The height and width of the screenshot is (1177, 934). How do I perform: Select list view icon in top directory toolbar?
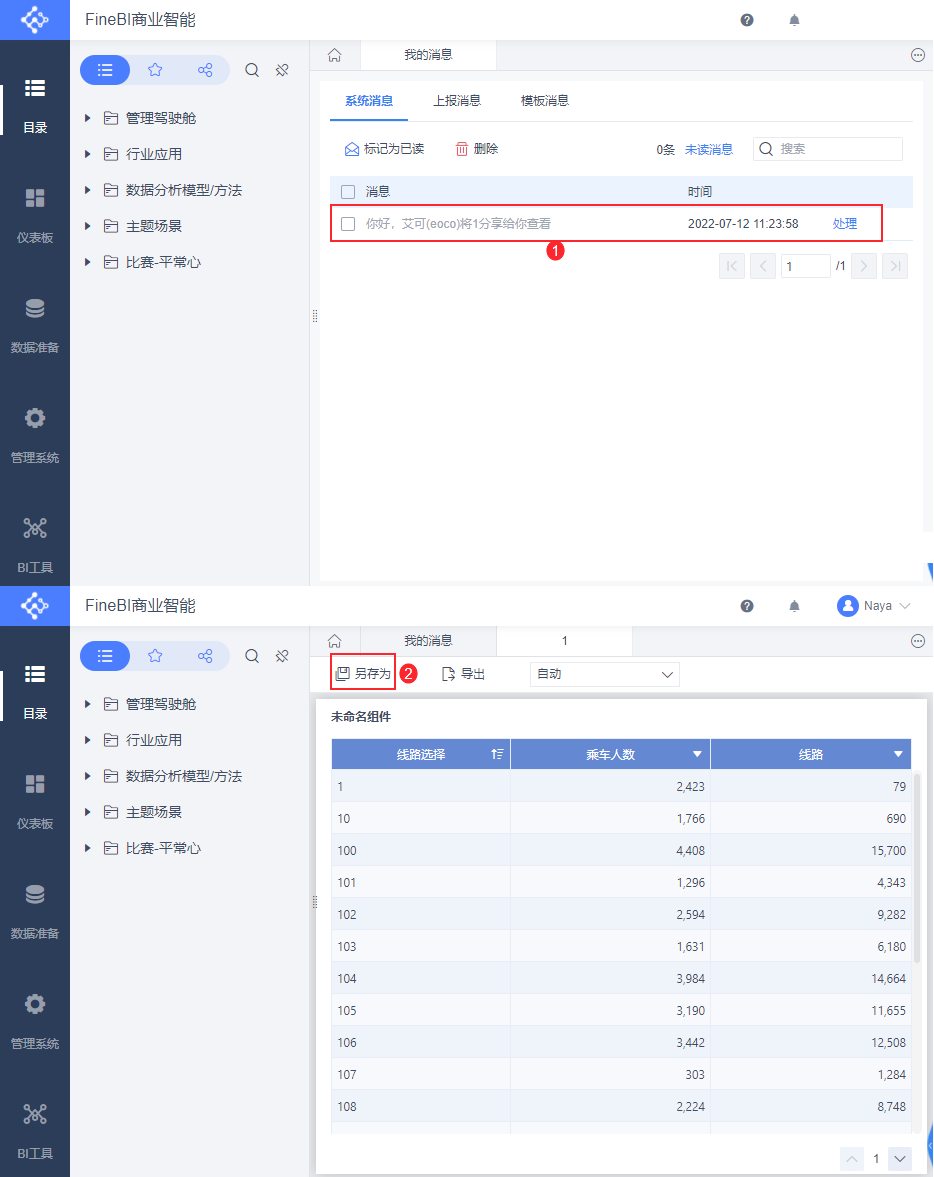(x=105, y=70)
